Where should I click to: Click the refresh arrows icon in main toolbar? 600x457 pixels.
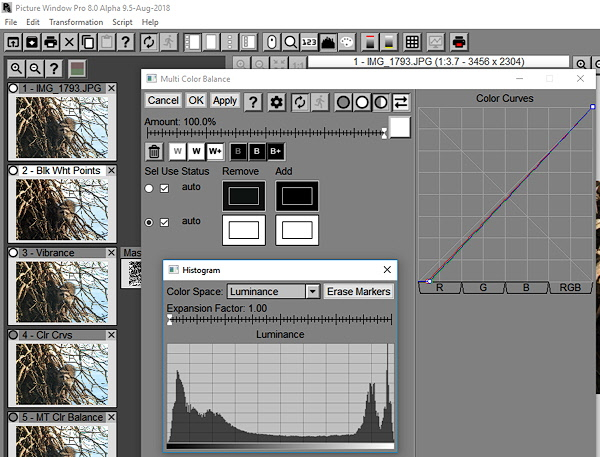[x=149, y=42]
